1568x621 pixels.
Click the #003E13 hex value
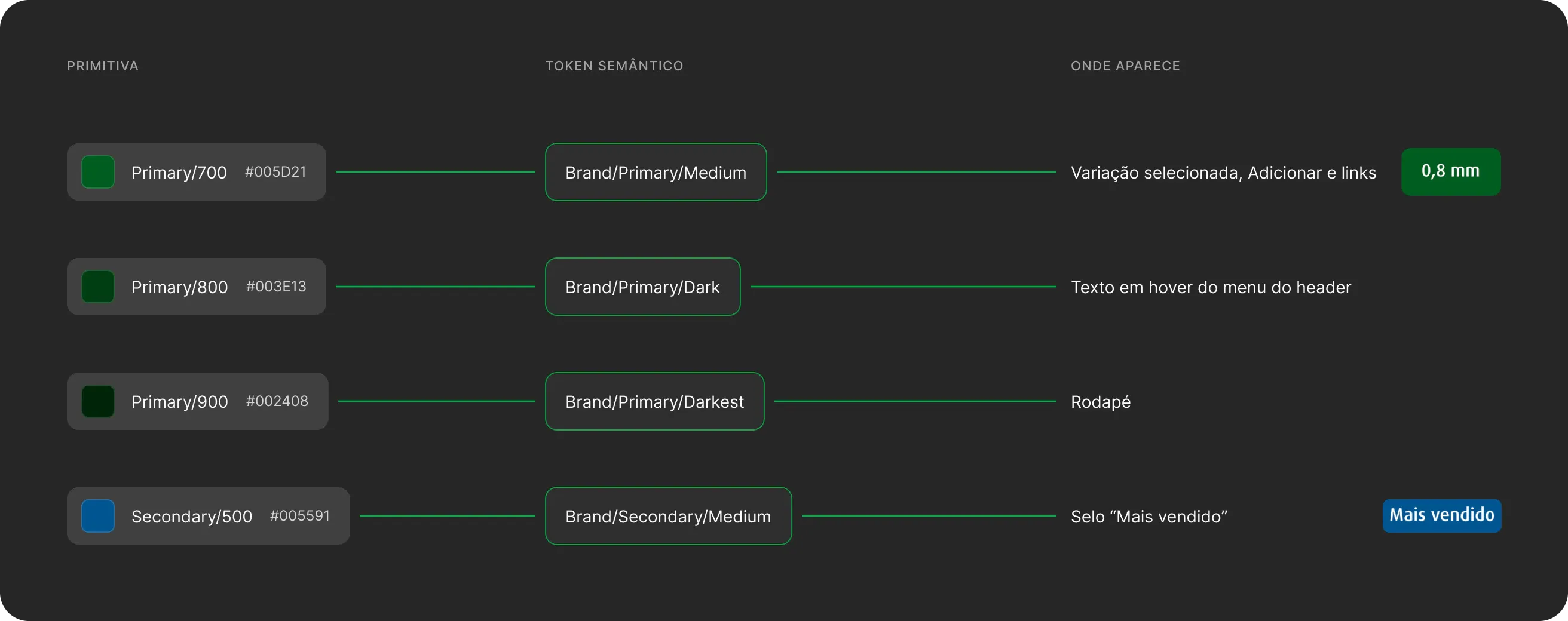275,287
